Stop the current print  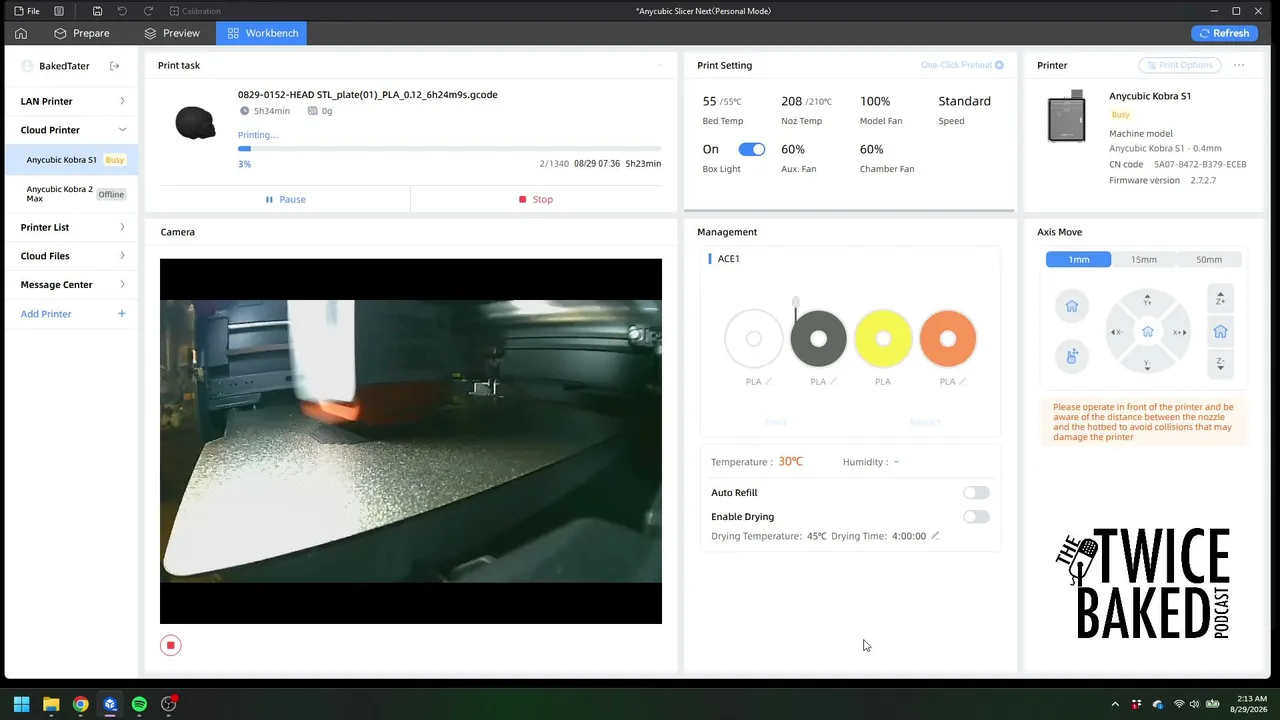point(536,199)
